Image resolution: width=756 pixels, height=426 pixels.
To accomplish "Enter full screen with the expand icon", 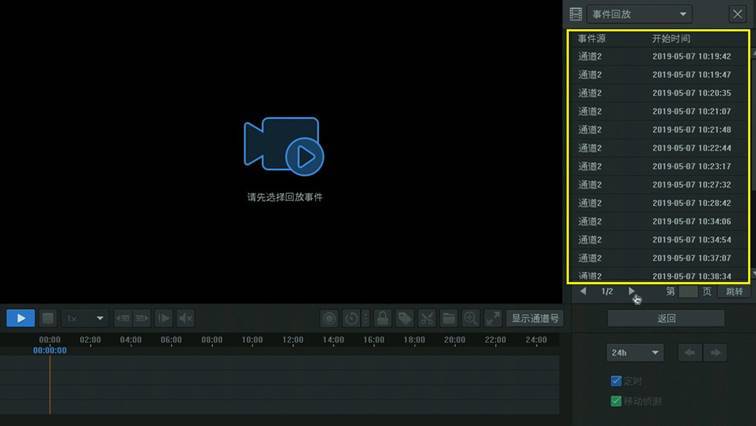I will 493,319.
